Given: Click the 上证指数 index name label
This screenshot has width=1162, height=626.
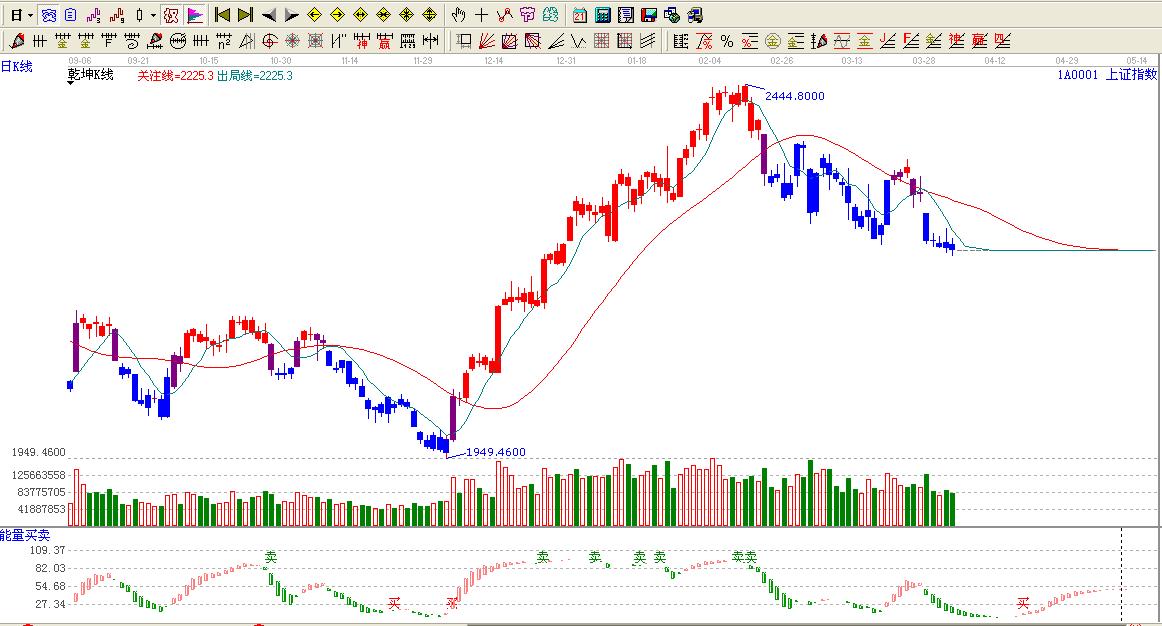Looking at the screenshot, I should click(x=1130, y=74).
